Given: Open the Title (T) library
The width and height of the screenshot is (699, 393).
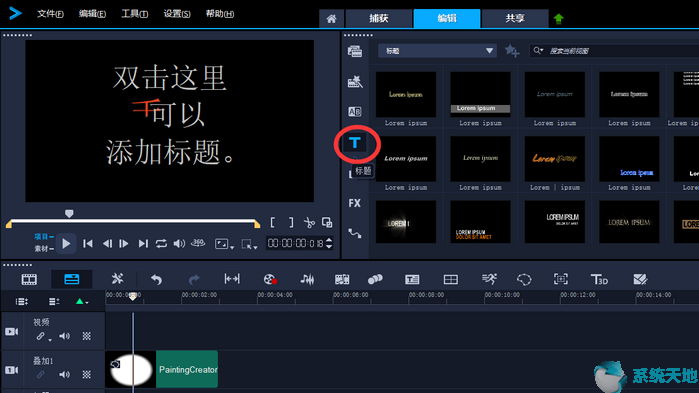Looking at the screenshot, I should [355, 143].
